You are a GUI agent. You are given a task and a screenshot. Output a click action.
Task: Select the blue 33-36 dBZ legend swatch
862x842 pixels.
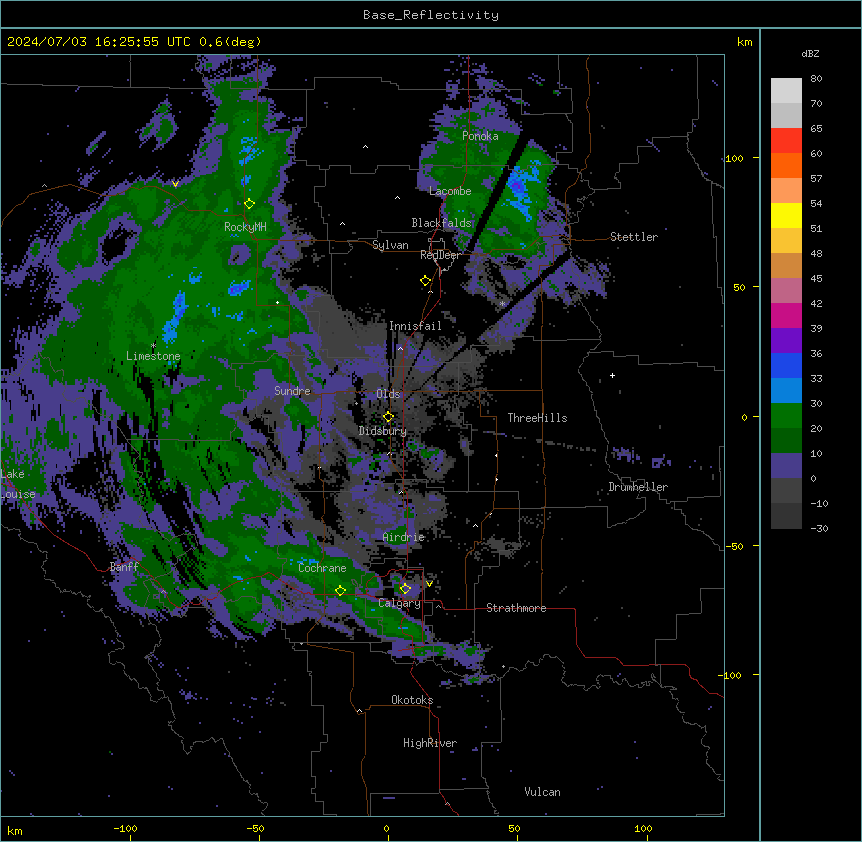point(786,366)
